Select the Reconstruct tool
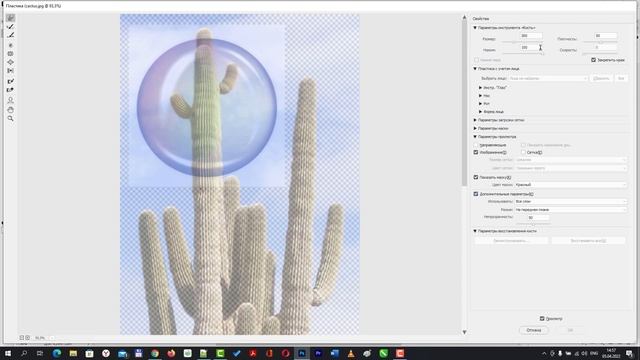This screenshot has height=360, width=640. point(11,27)
